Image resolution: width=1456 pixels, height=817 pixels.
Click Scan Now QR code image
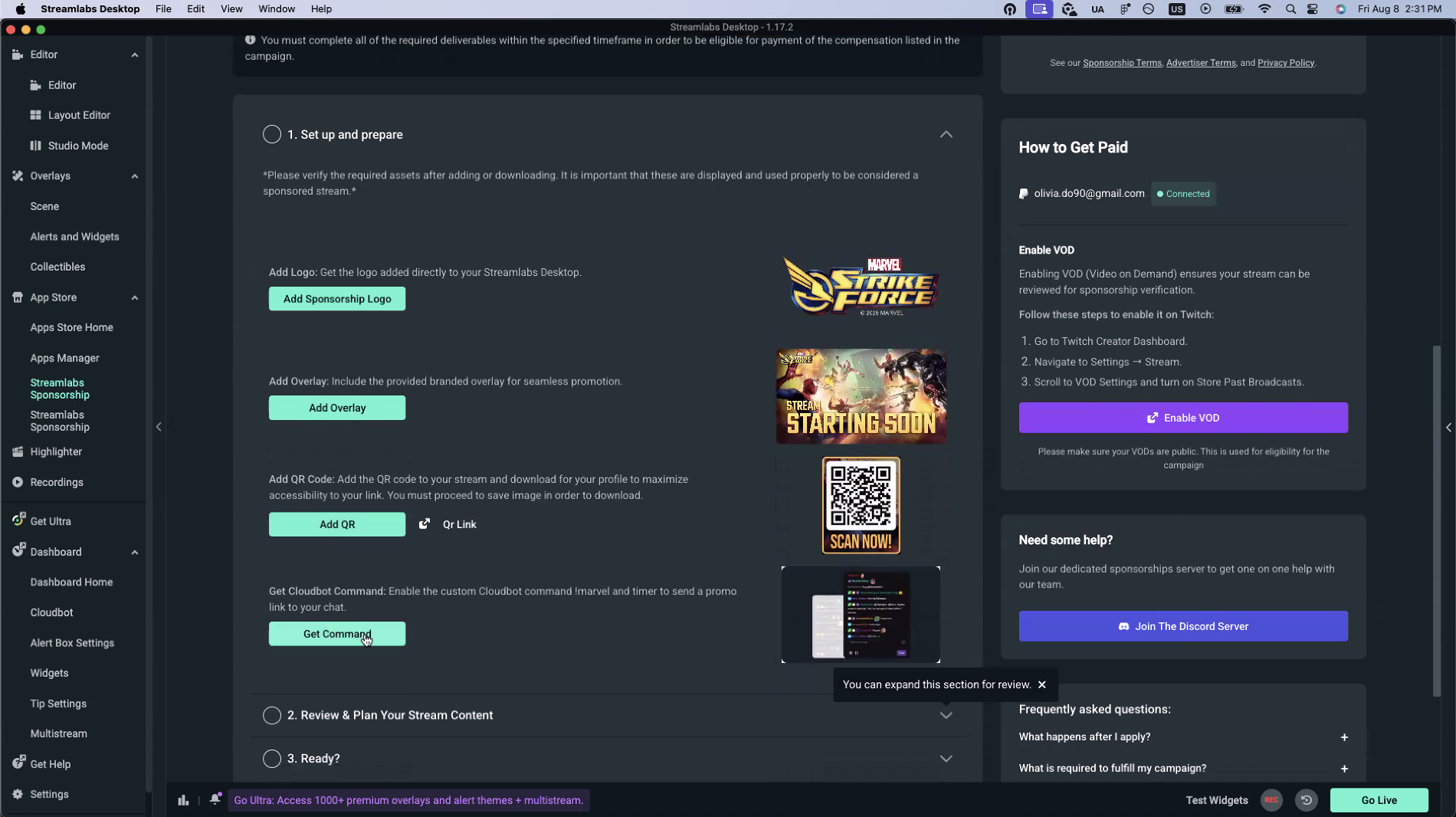[x=861, y=506]
